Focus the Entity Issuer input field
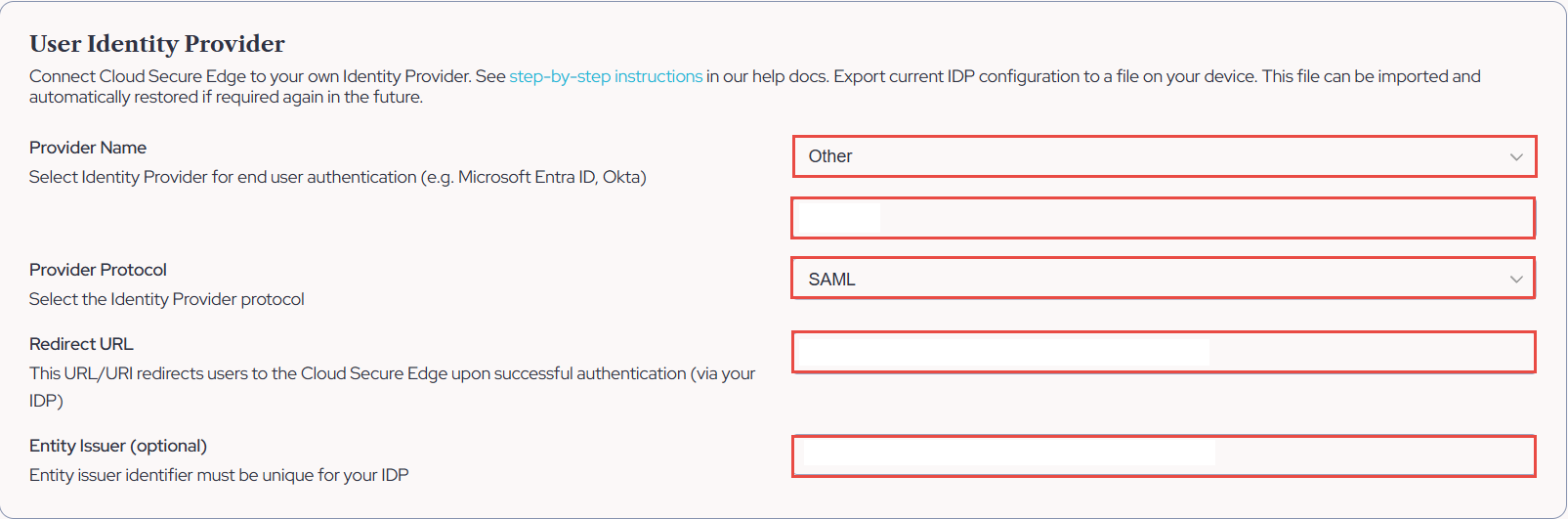Image resolution: width=1568 pixels, height=519 pixels. (x=1163, y=456)
